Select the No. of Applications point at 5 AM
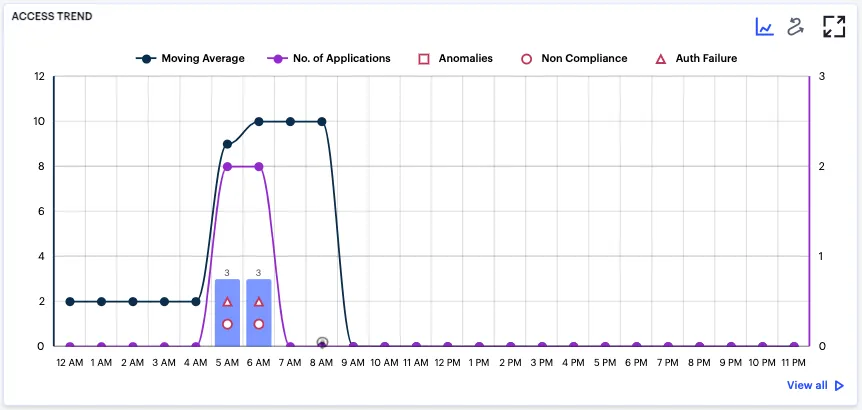Viewport: 862px width, 410px height. [x=227, y=167]
